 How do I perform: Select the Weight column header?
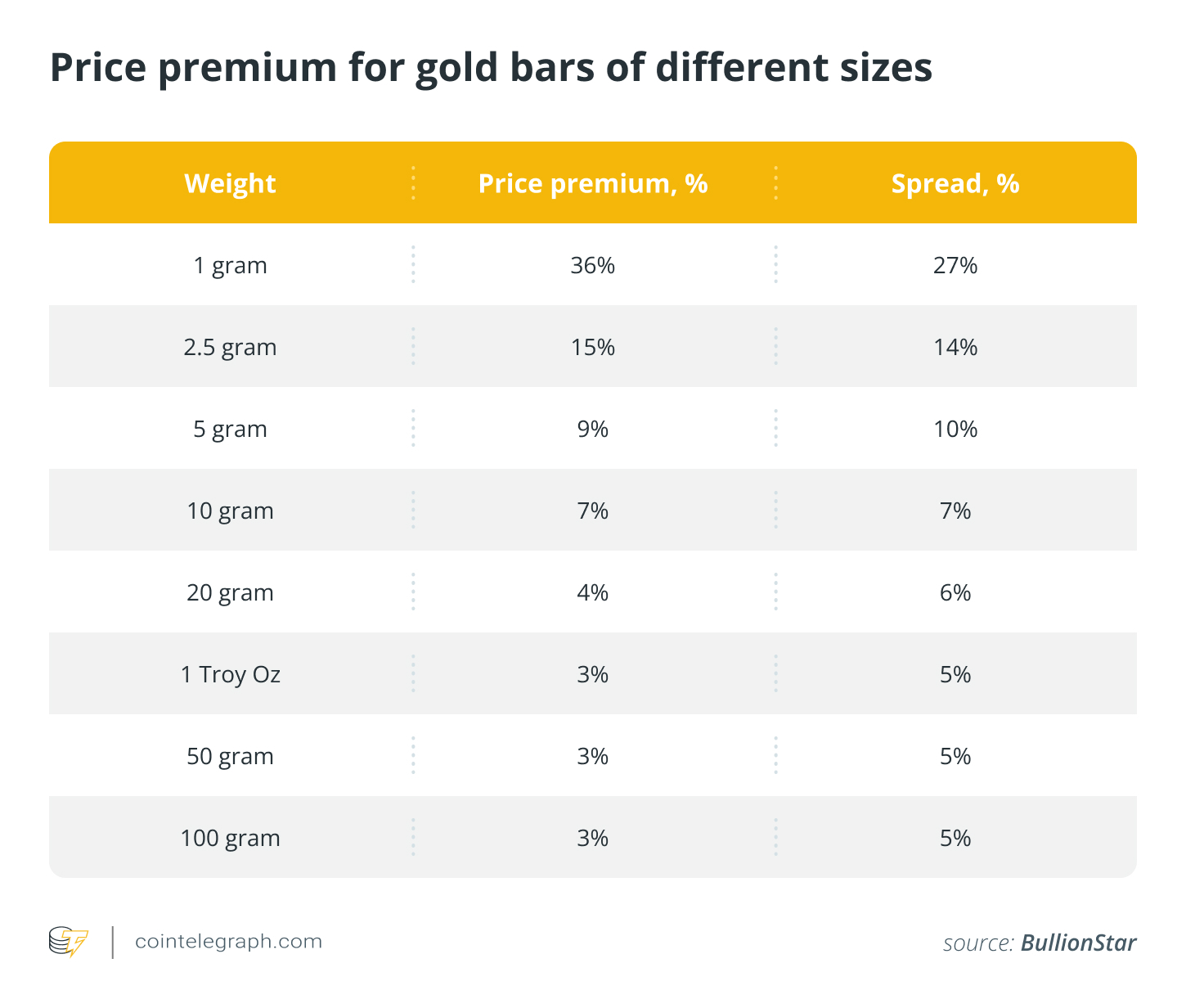point(230,183)
